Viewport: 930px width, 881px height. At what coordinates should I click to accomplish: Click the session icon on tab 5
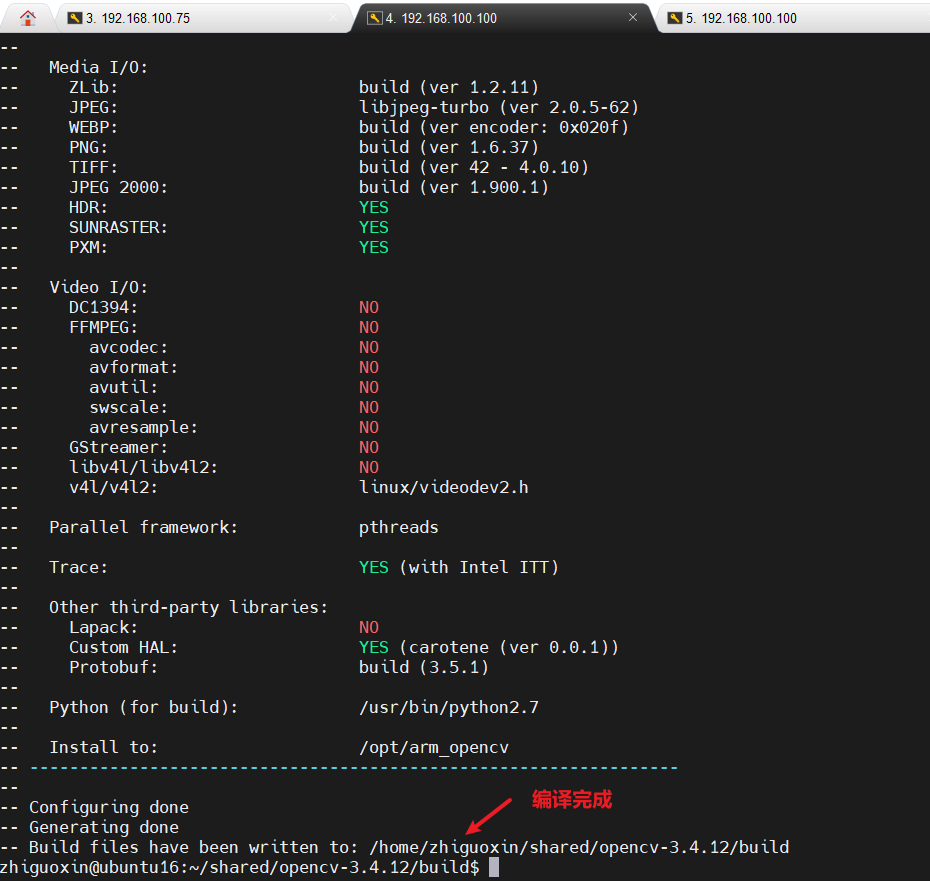pyautogui.click(x=673, y=17)
